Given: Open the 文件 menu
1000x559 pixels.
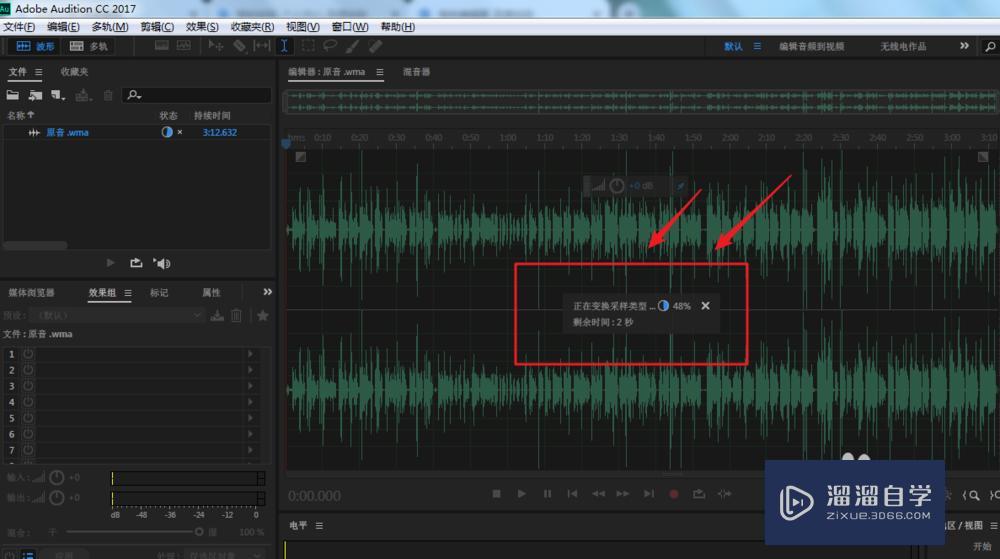Looking at the screenshot, I should click(19, 27).
